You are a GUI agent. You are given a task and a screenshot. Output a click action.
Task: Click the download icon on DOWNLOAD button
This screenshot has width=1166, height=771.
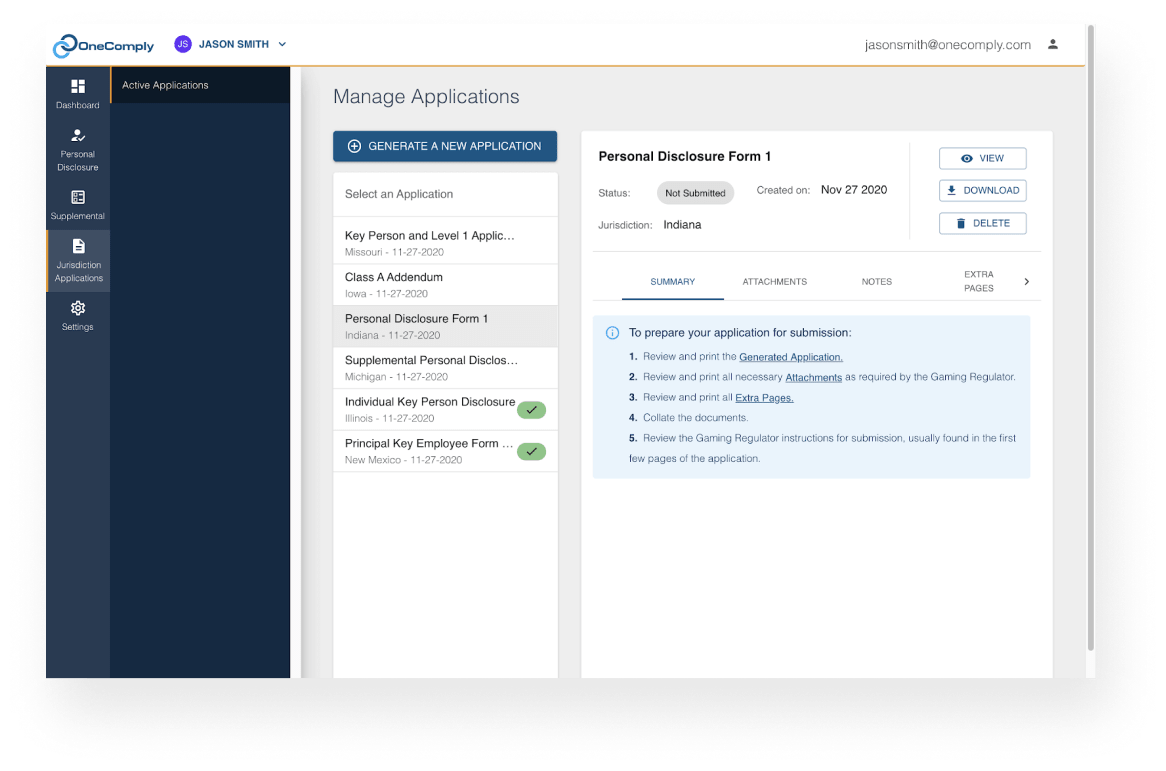(950, 190)
